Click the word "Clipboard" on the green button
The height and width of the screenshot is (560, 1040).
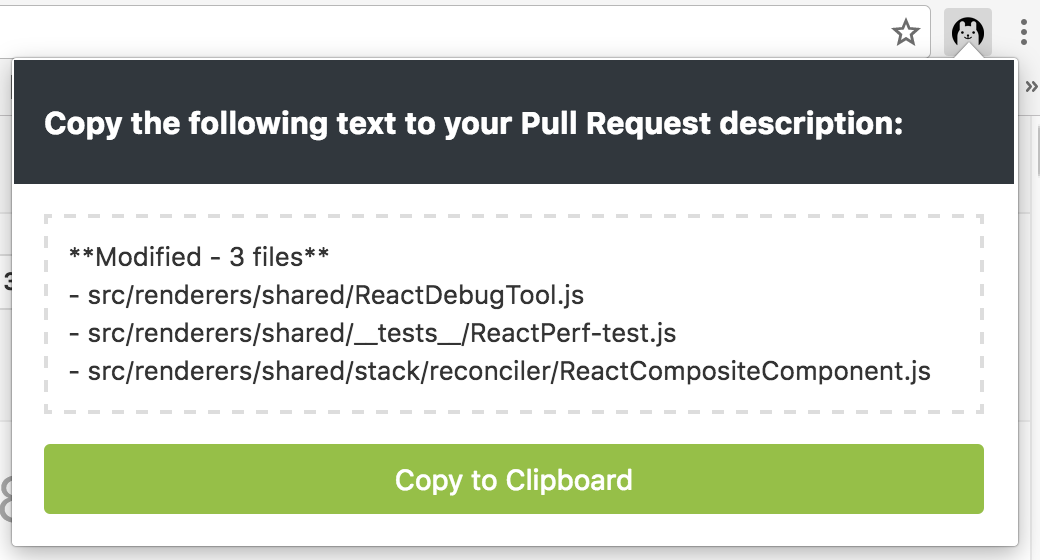point(568,479)
